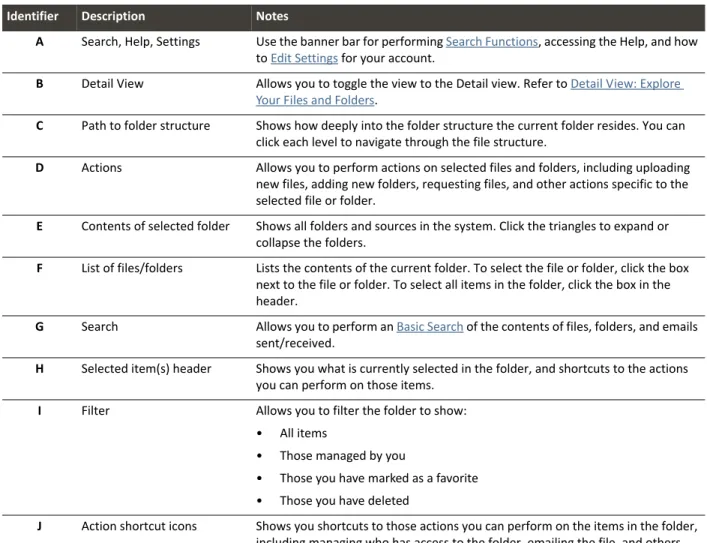Select identifier letter F
Screen dimensions: 707x543
click(40, 268)
